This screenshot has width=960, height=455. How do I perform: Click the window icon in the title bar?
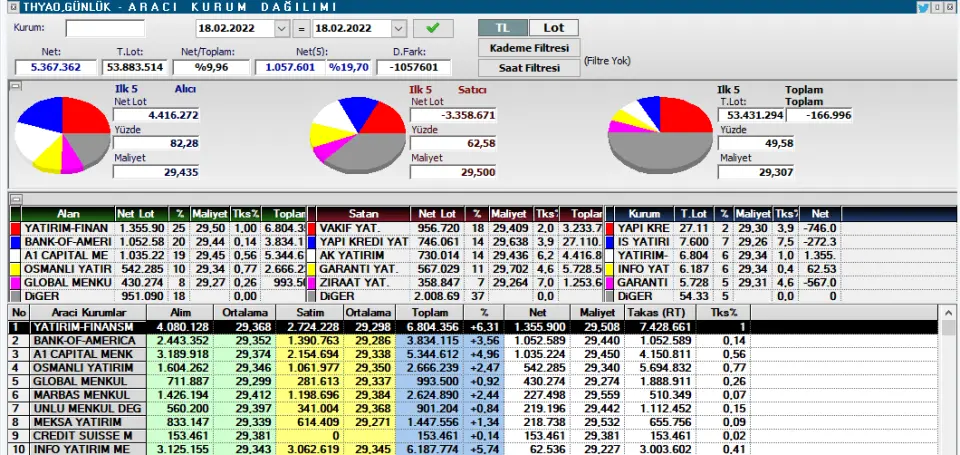(7, 7)
